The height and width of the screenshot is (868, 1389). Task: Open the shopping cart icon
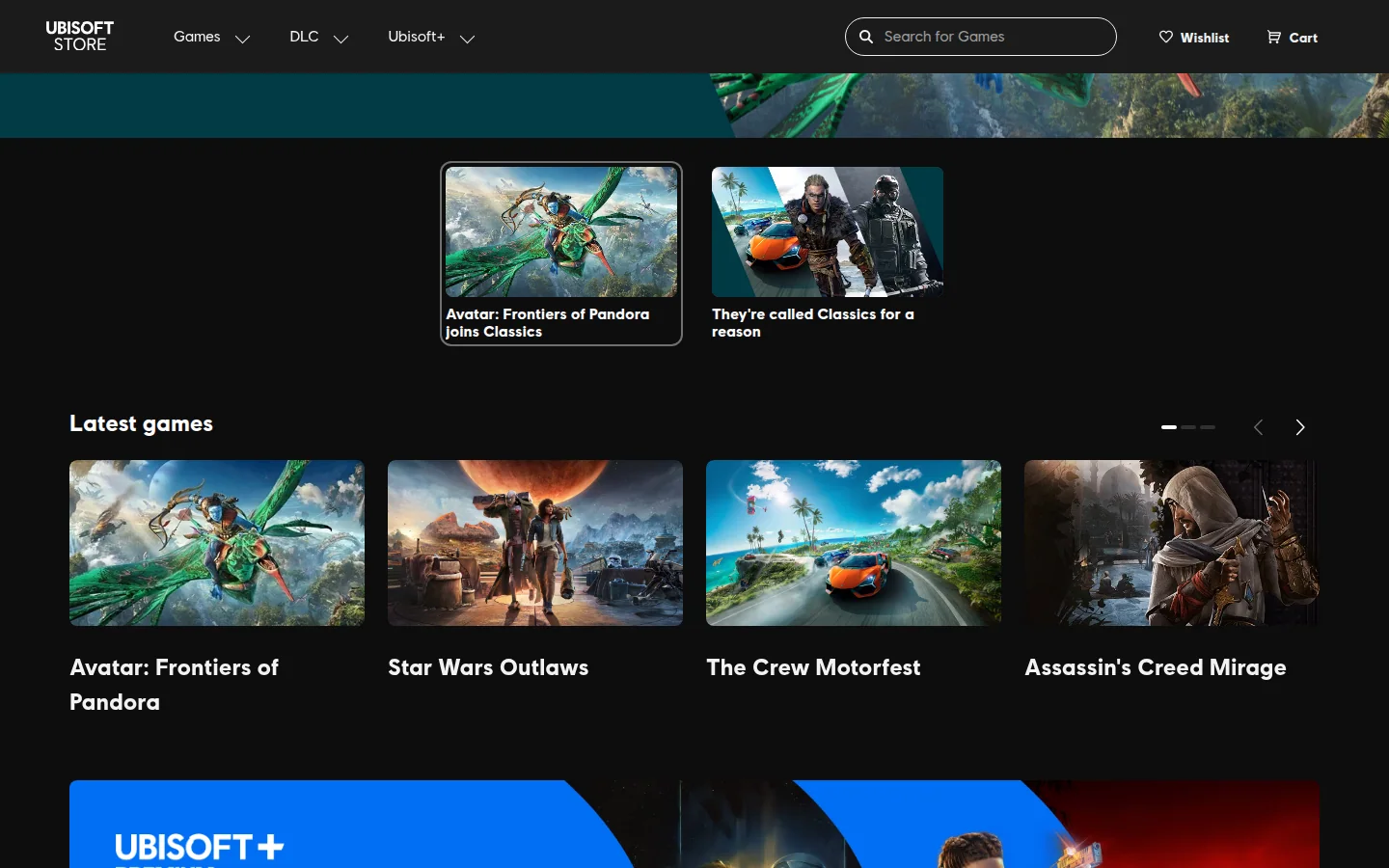point(1274,37)
